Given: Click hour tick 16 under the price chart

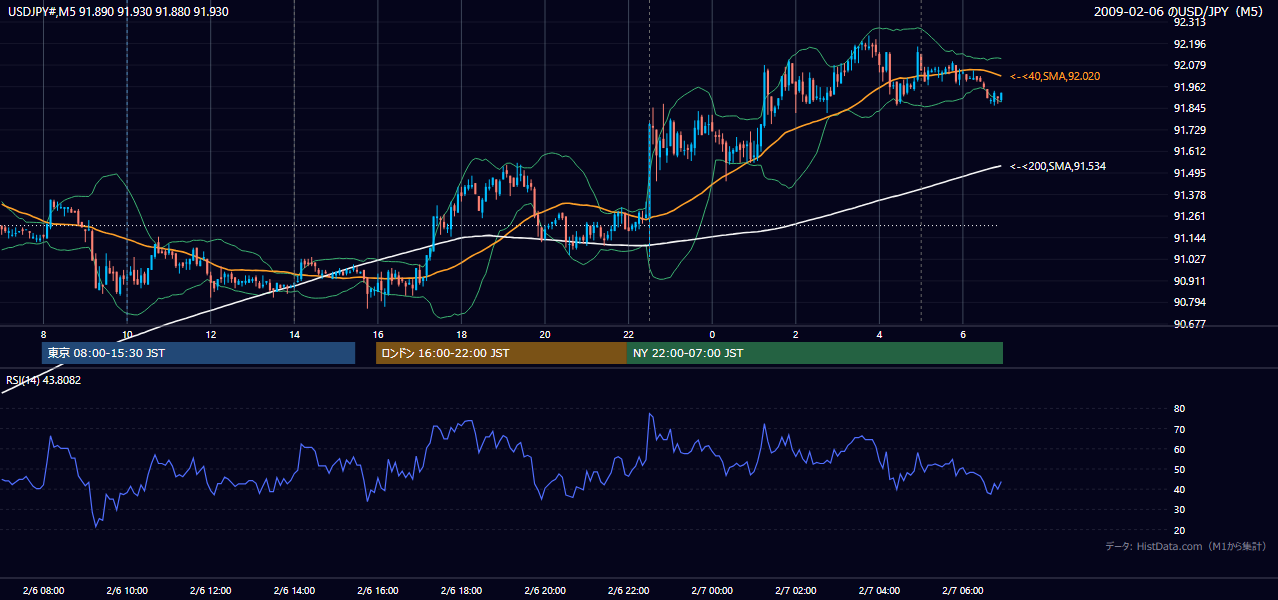Looking at the screenshot, I should point(377,334).
